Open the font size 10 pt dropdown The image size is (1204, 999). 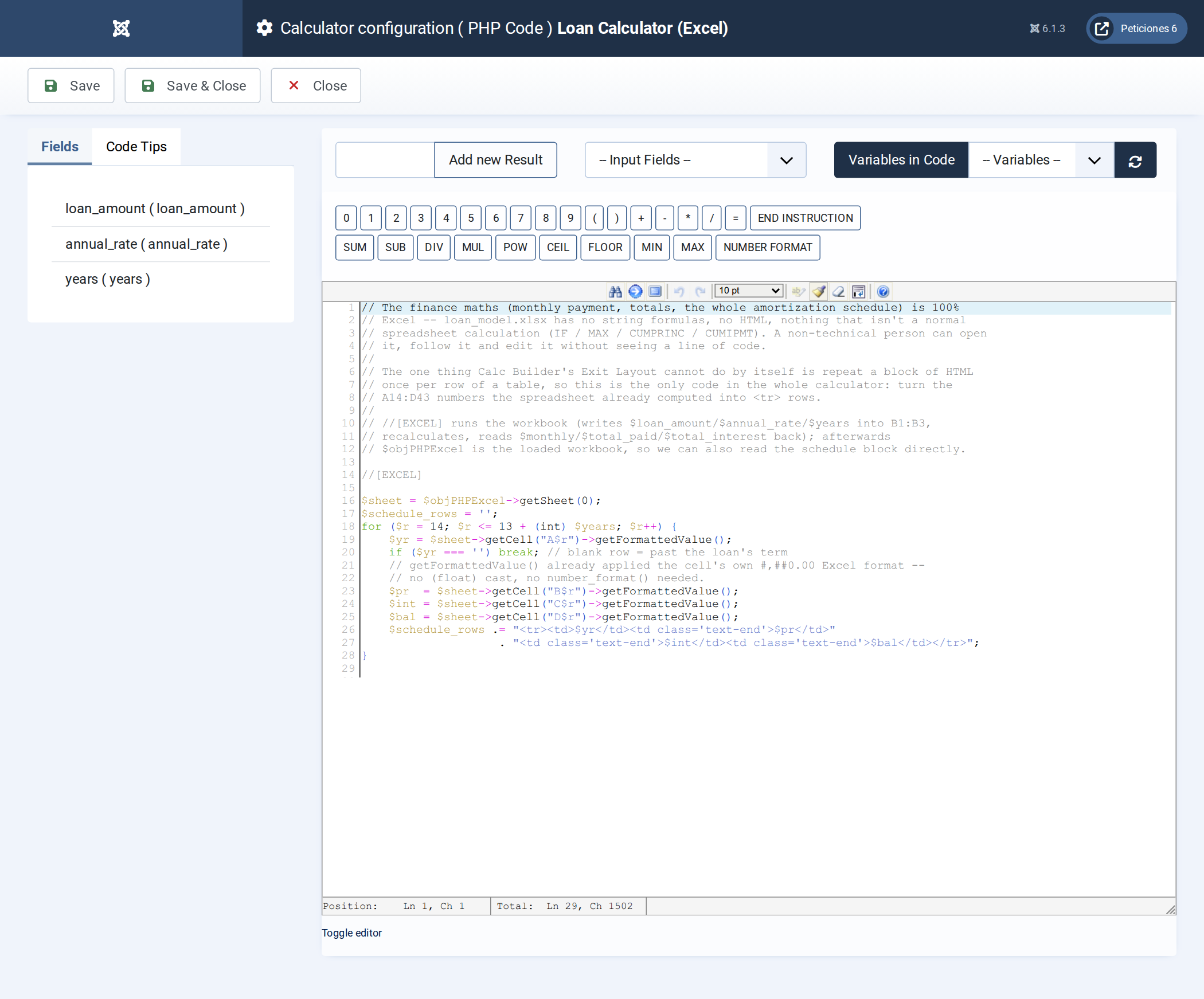[748, 291]
